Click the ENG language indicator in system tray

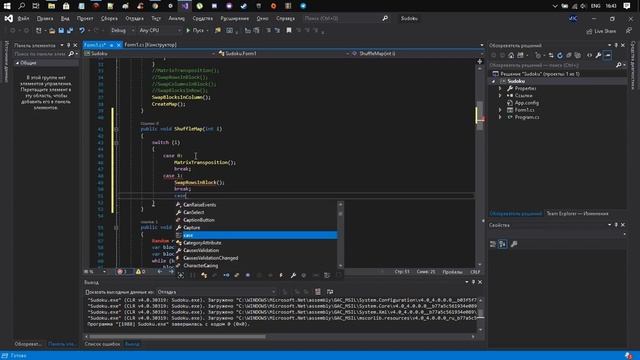coord(595,6)
